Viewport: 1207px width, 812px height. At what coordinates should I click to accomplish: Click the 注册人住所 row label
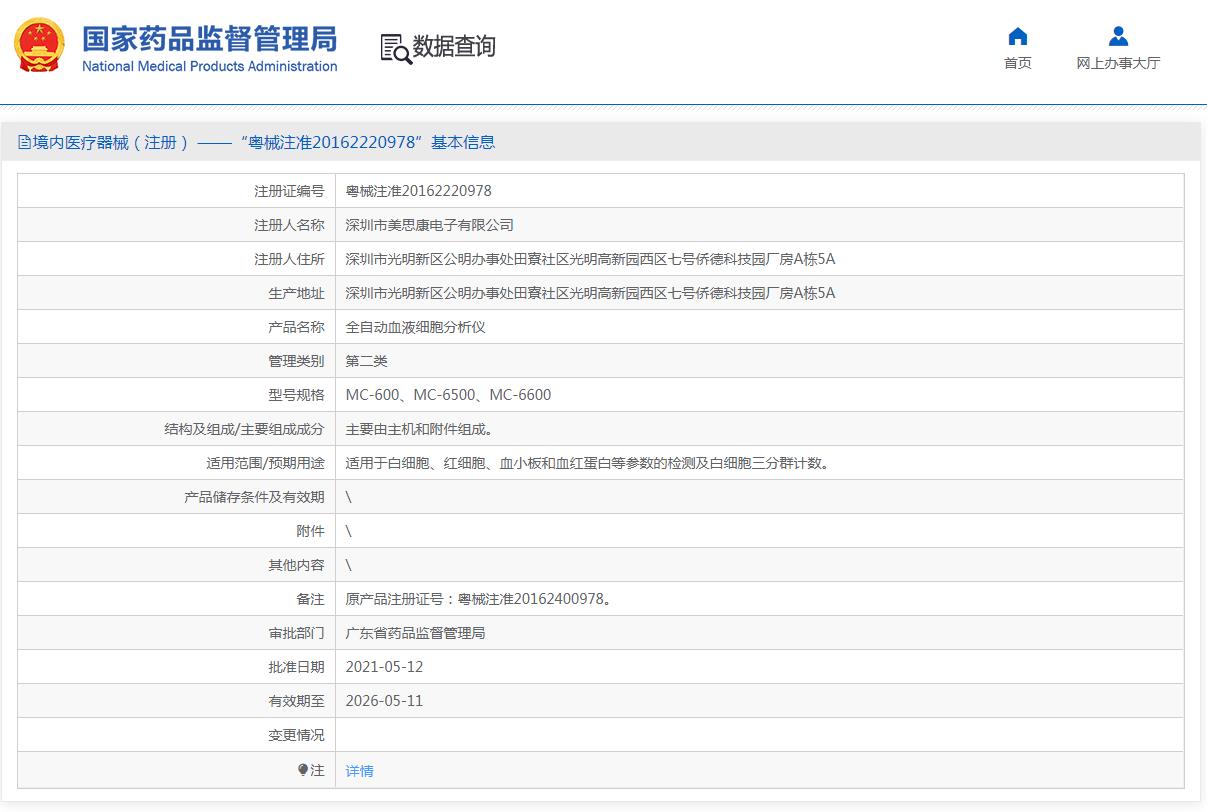click(x=289, y=259)
